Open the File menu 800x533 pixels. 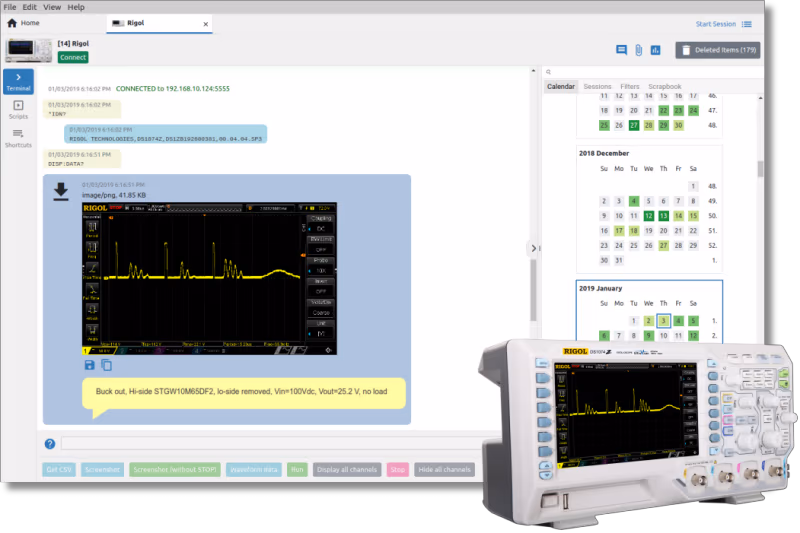[10, 7]
